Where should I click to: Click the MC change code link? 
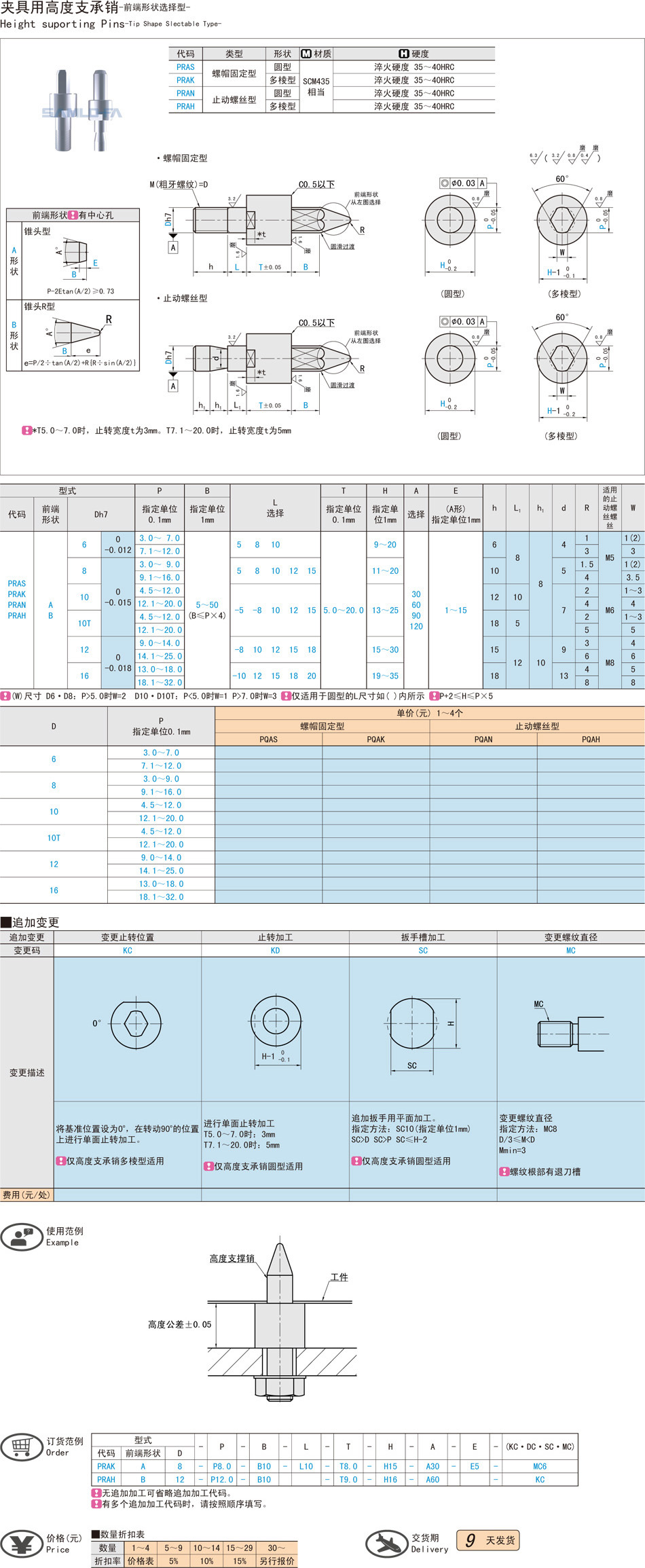(570, 951)
